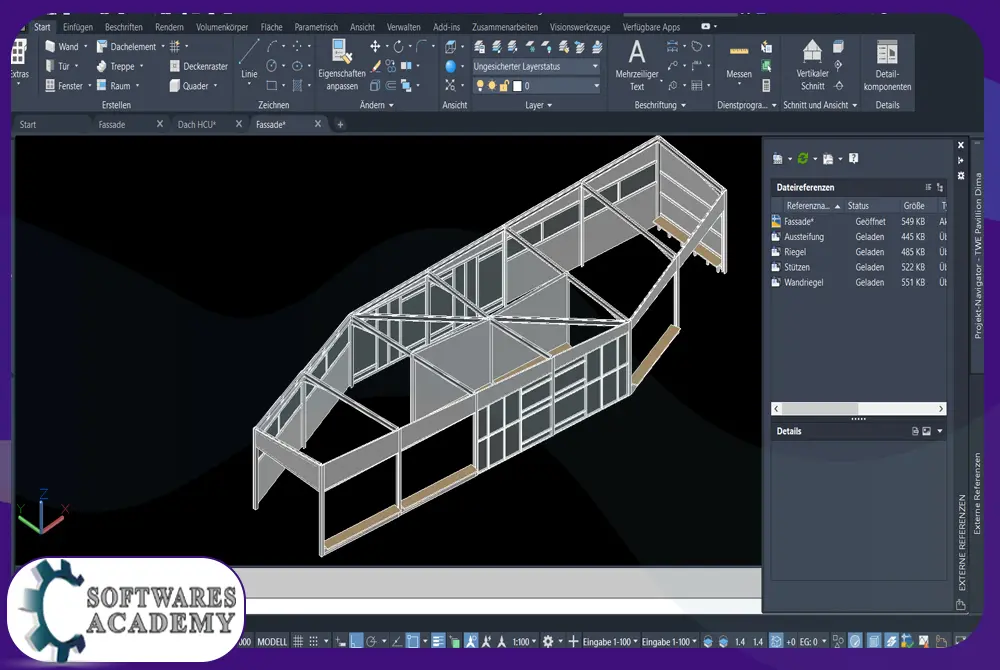Viewport: 1000px width, 670px height.
Task: Open Eigenschaften anpassen match properties
Action: click(x=342, y=65)
